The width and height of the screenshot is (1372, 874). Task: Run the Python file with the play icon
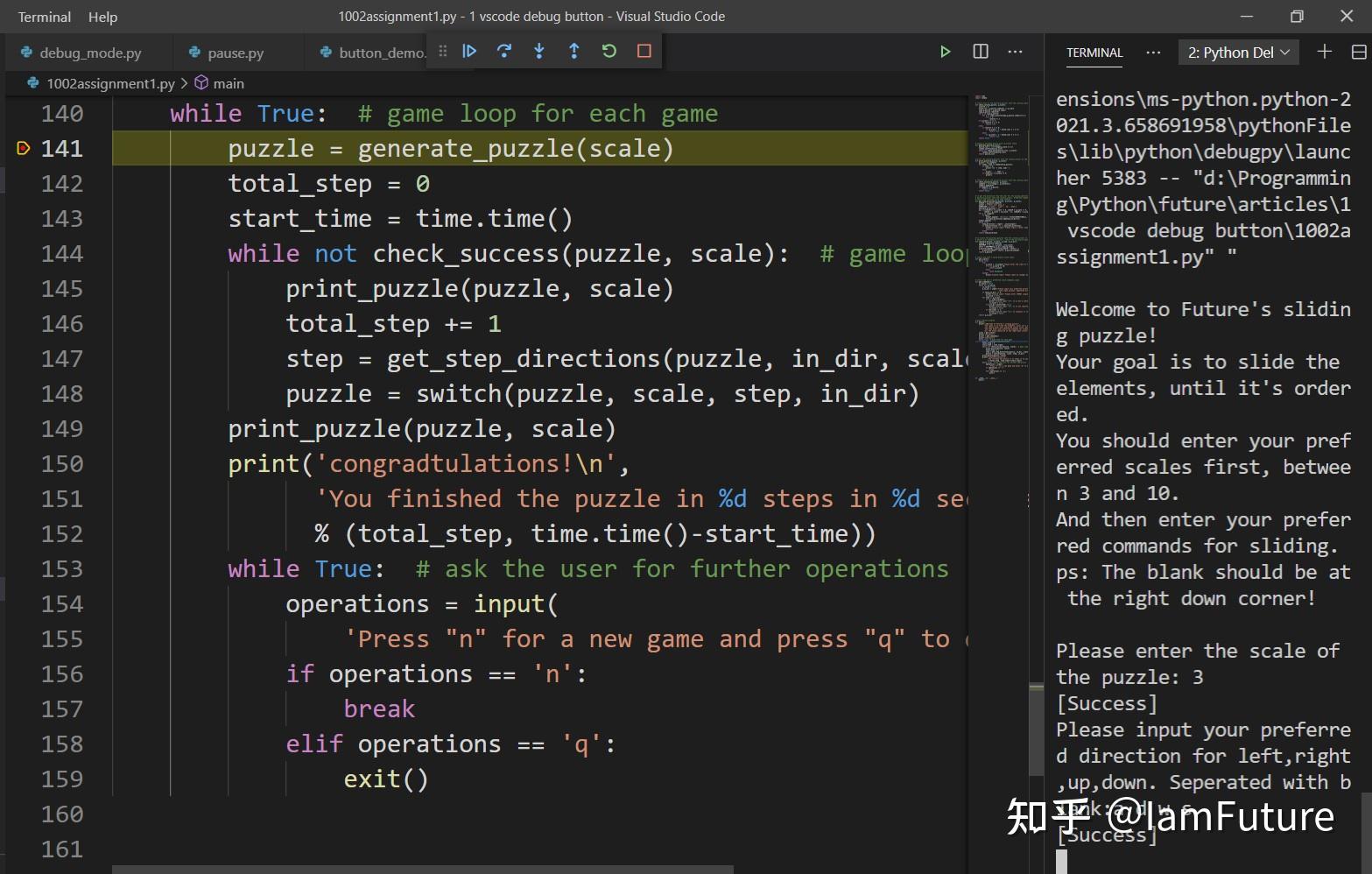point(945,52)
